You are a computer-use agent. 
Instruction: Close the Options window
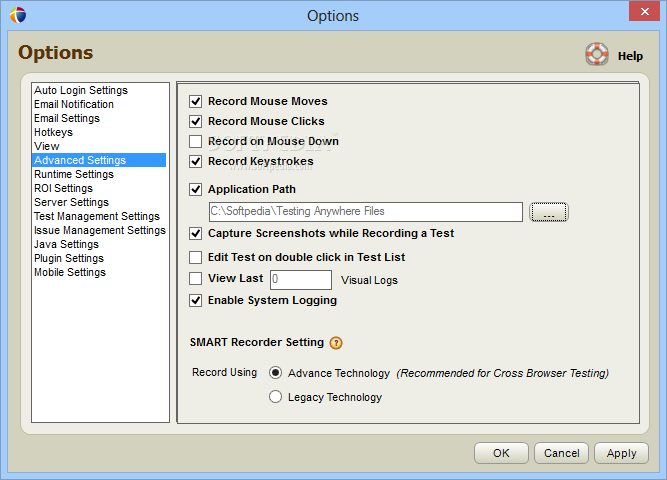pos(644,11)
